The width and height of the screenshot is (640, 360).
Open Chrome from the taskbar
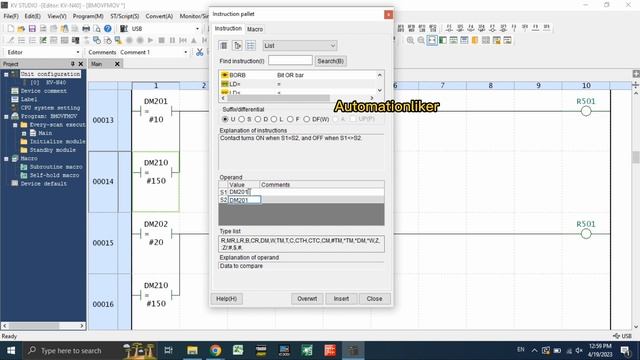coord(216,350)
